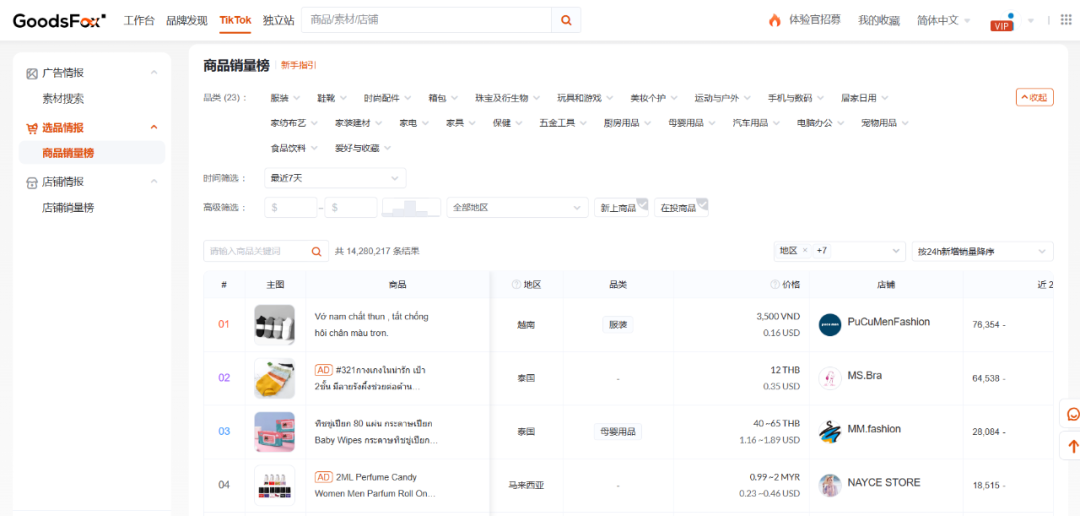
Task: Click the magnifier in product keyword box
Action: click(316, 251)
